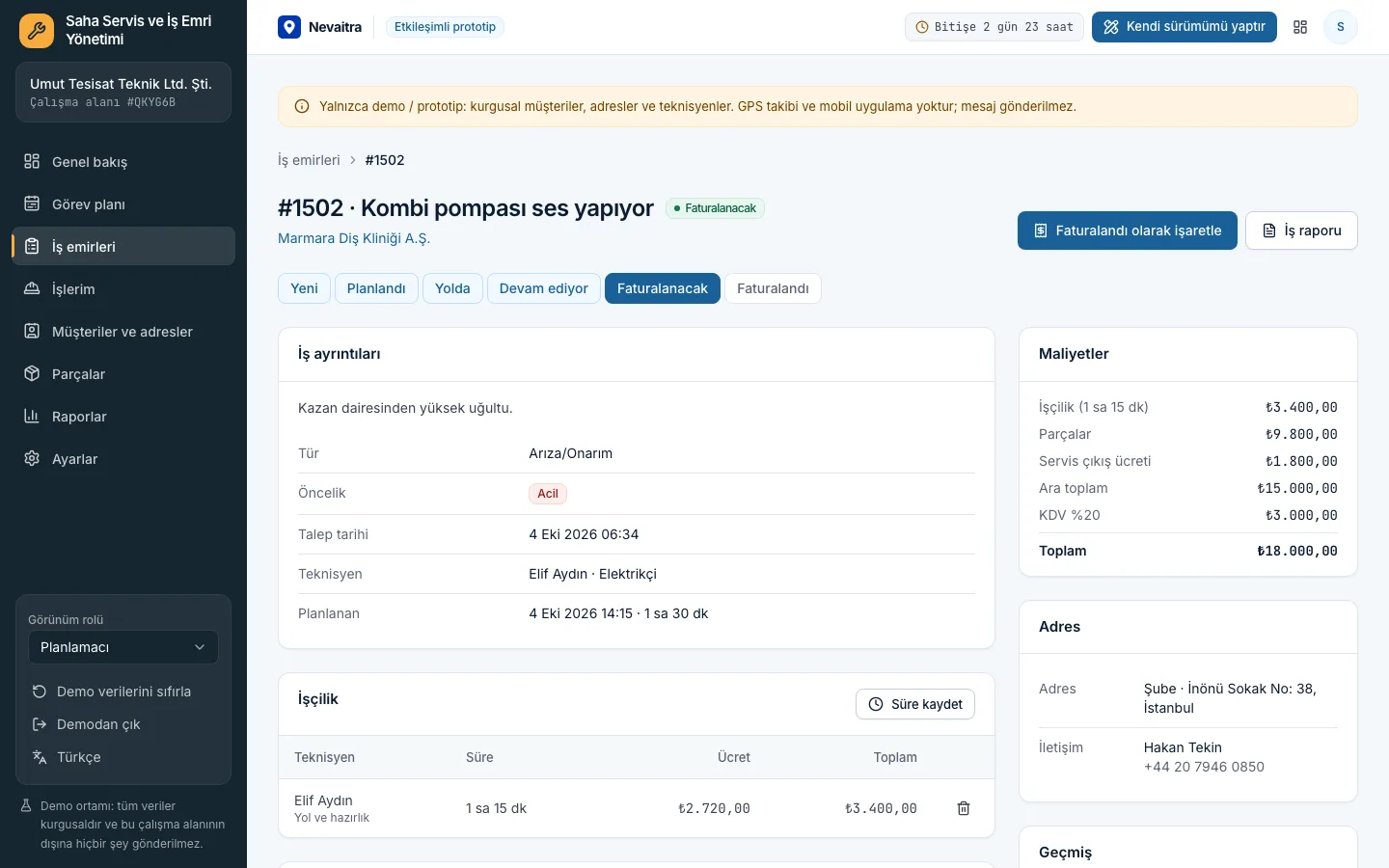This screenshot has width=1389, height=868.
Task: Click Kendi sürümümü yaptır button
Action: point(1185,27)
